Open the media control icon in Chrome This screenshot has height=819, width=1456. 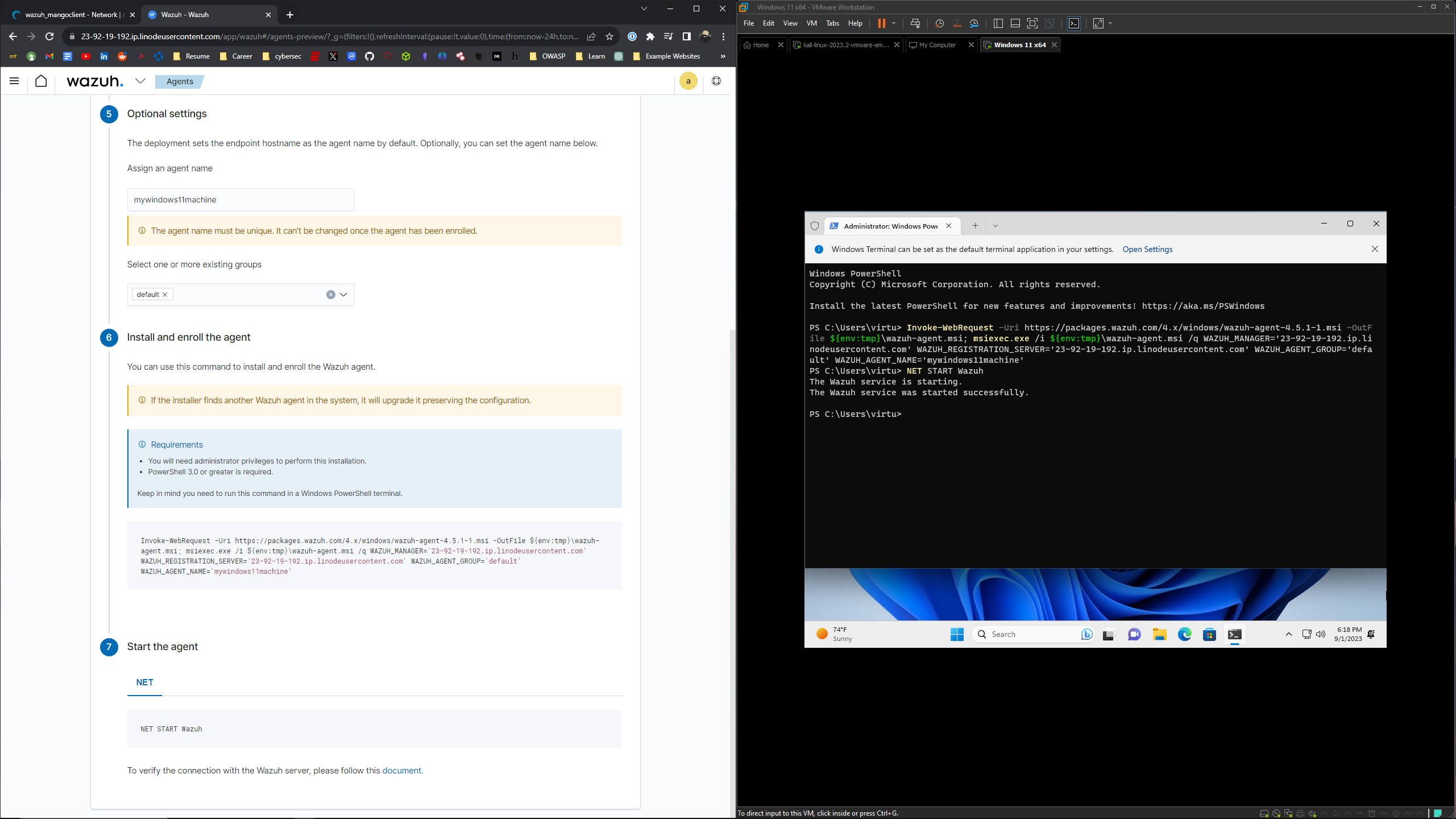[x=669, y=36]
